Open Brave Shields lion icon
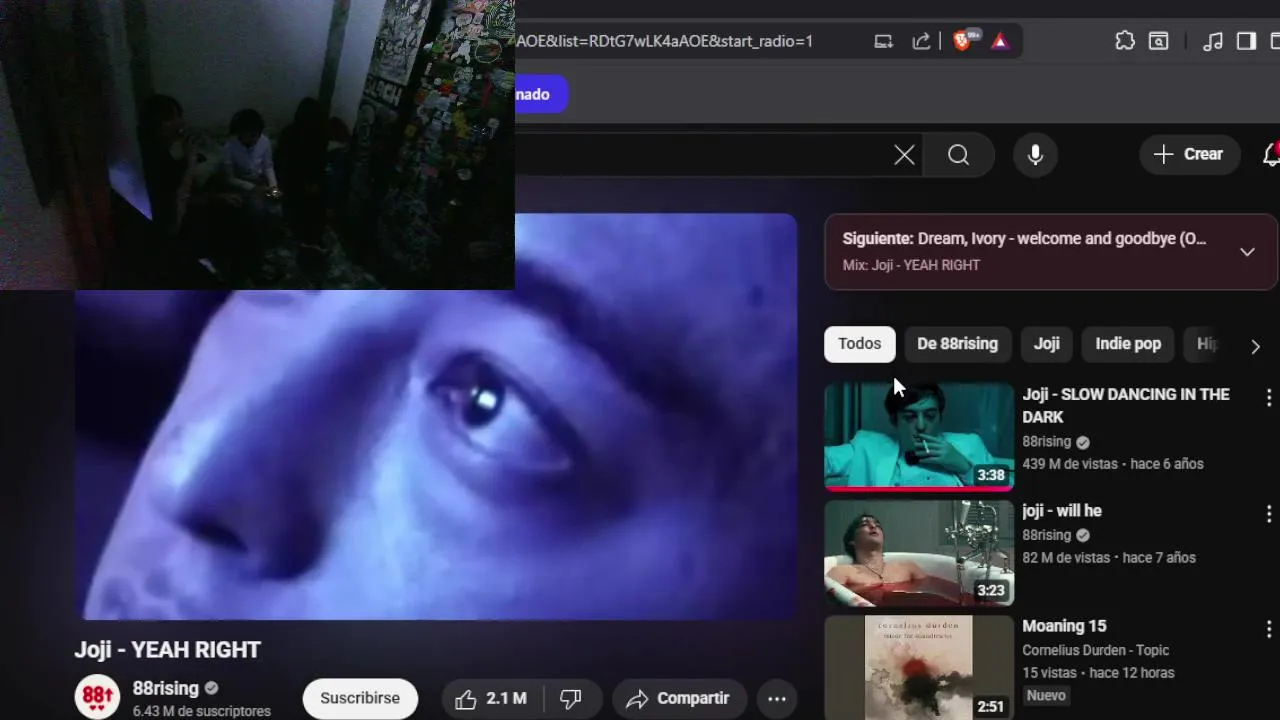 tap(964, 41)
